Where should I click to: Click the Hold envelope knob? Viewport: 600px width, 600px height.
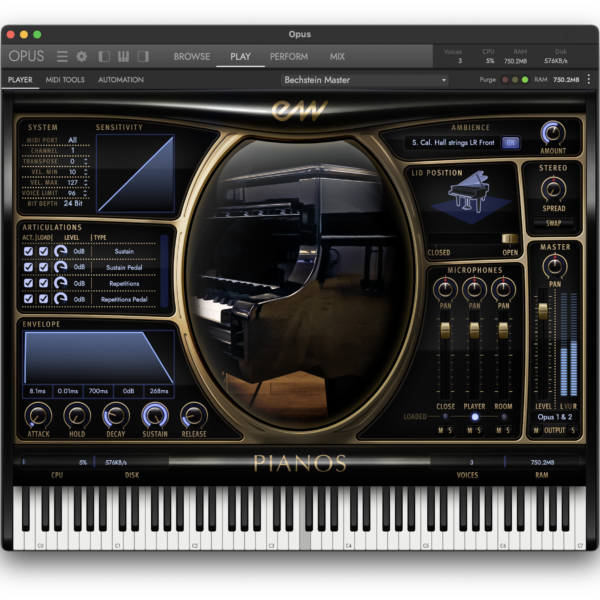point(77,416)
